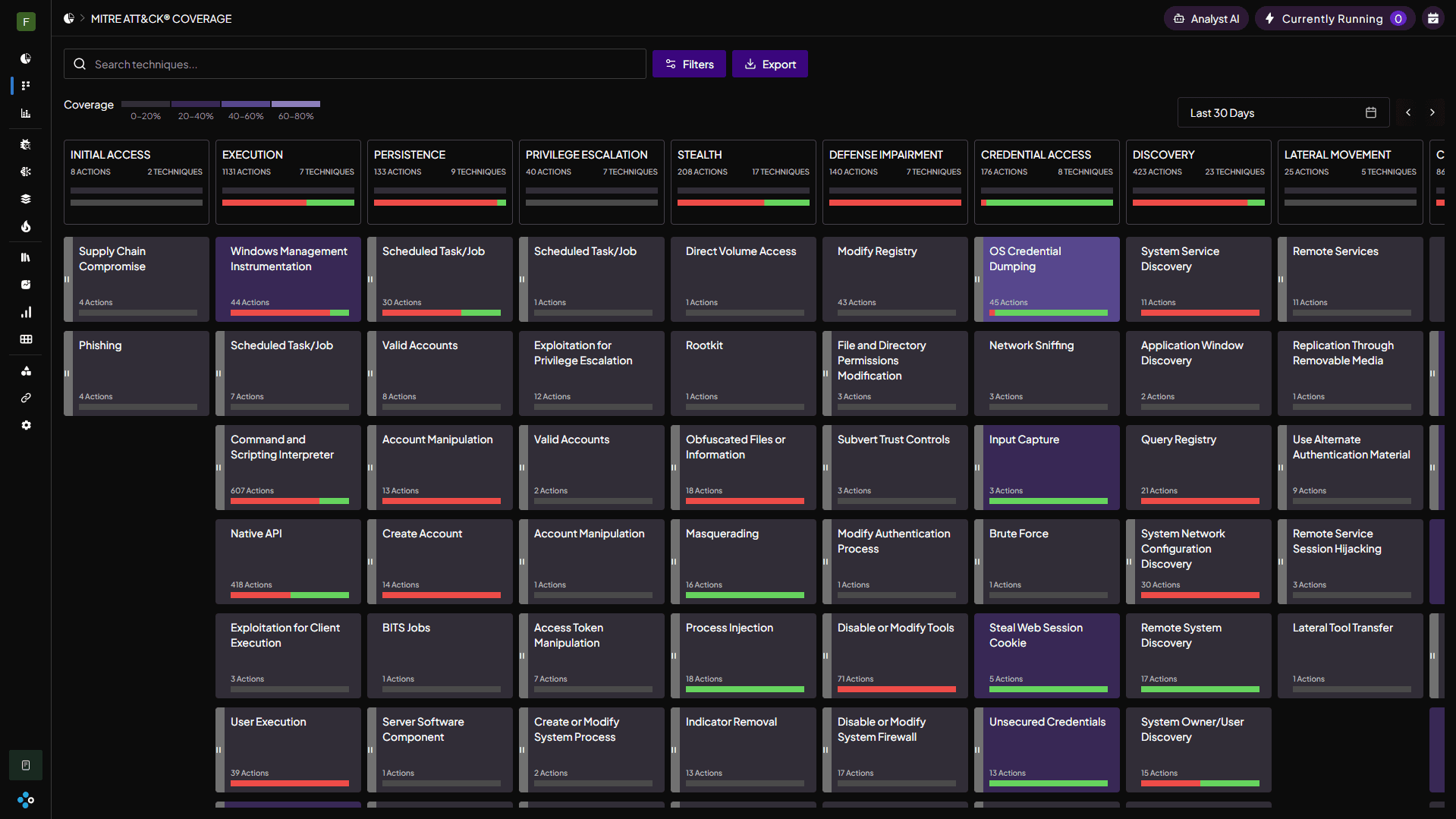Click the breadcrumb home icon beside page title
Viewport: 1456px width, 819px height.
(x=69, y=18)
